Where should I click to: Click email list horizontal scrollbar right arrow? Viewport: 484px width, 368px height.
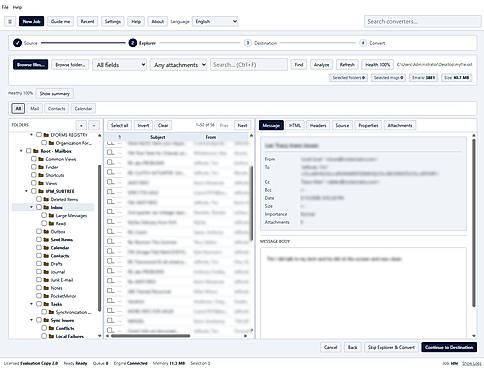pyautogui.click(x=246, y=336)
